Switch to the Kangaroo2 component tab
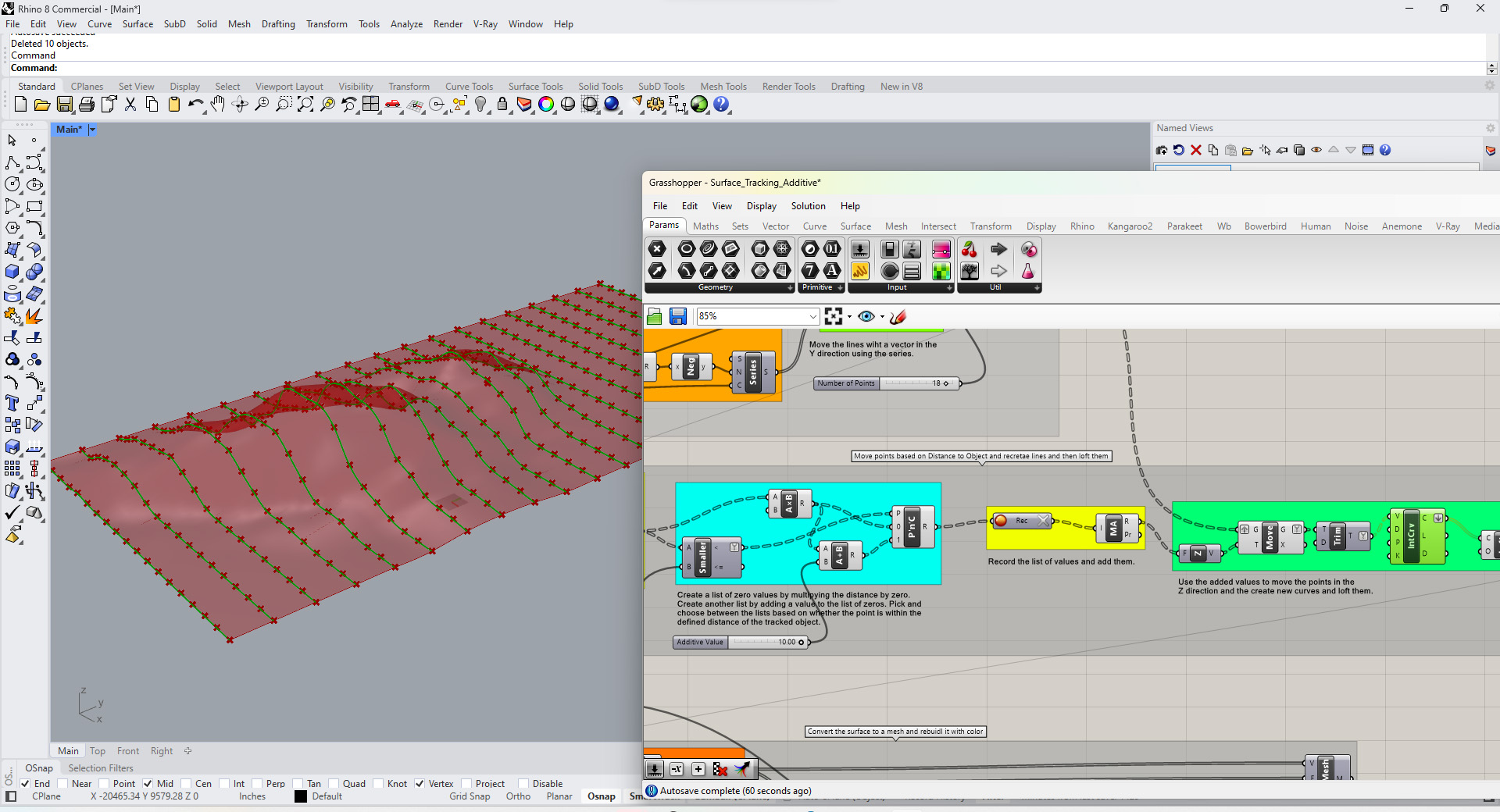1500x812 pixels. [x=1130, y=226]
